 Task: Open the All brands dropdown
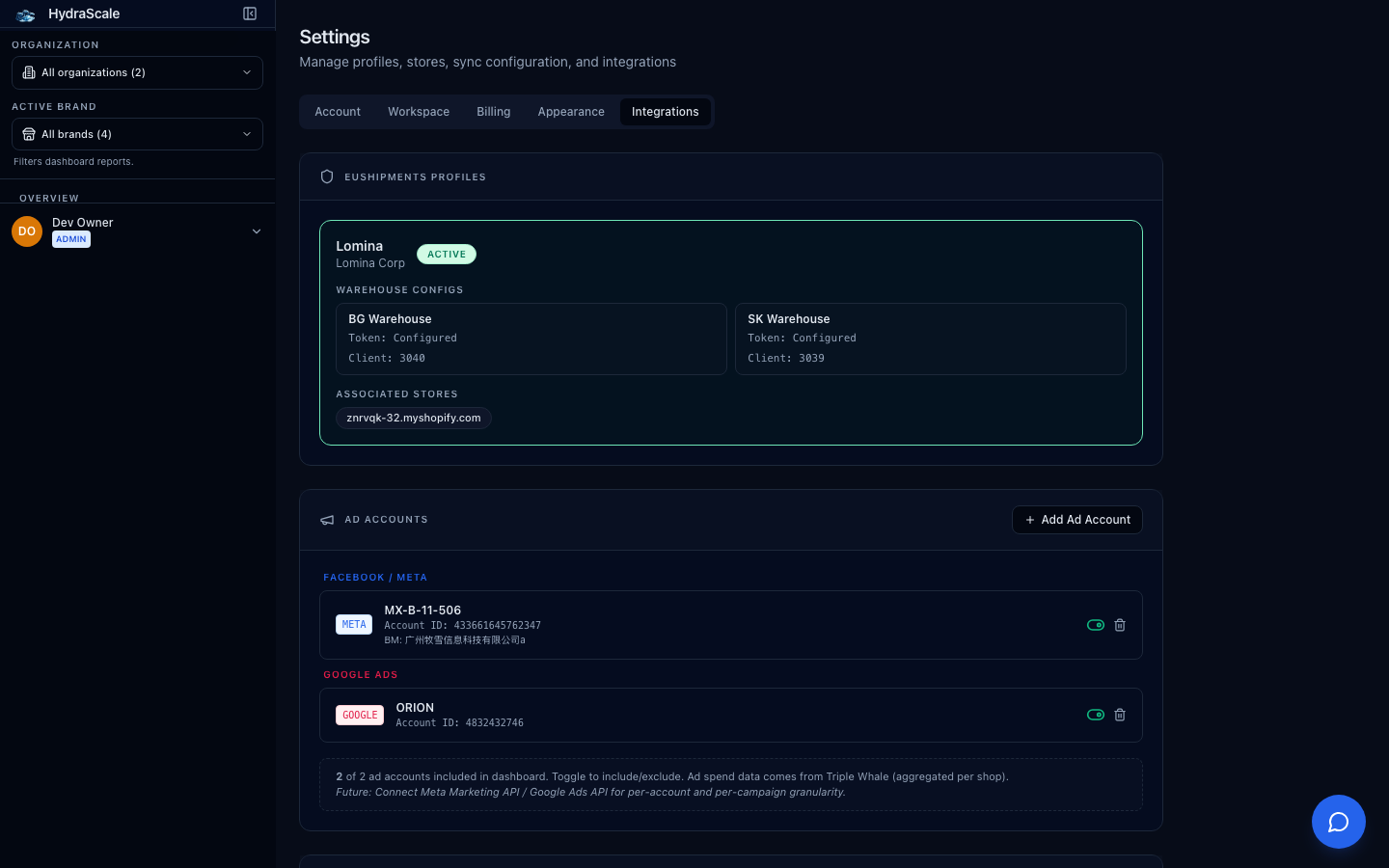(137, 134)
